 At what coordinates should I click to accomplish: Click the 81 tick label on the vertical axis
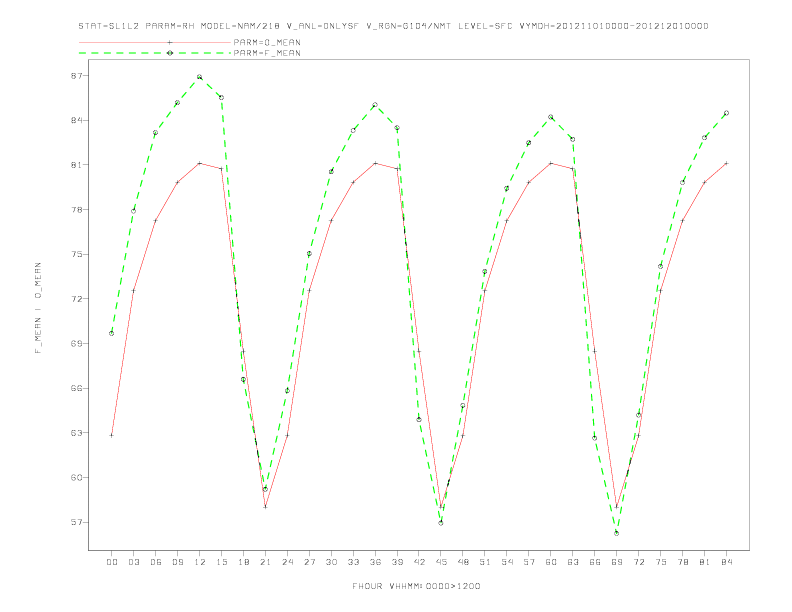[x=76, y=165]
